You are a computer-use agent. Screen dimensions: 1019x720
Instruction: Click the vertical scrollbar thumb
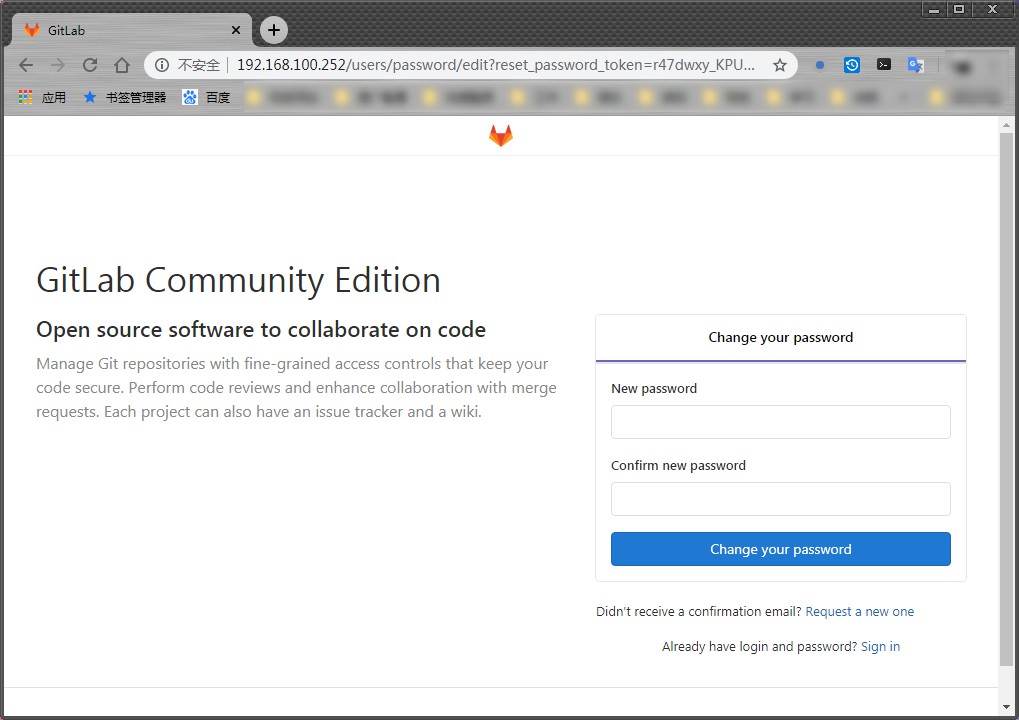point(1007,400)
